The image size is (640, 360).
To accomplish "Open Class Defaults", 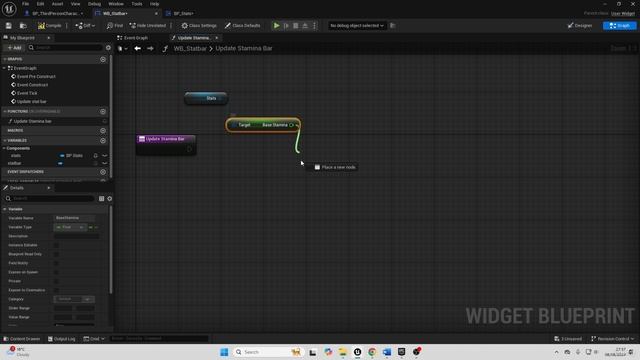I will pos(242,26).
